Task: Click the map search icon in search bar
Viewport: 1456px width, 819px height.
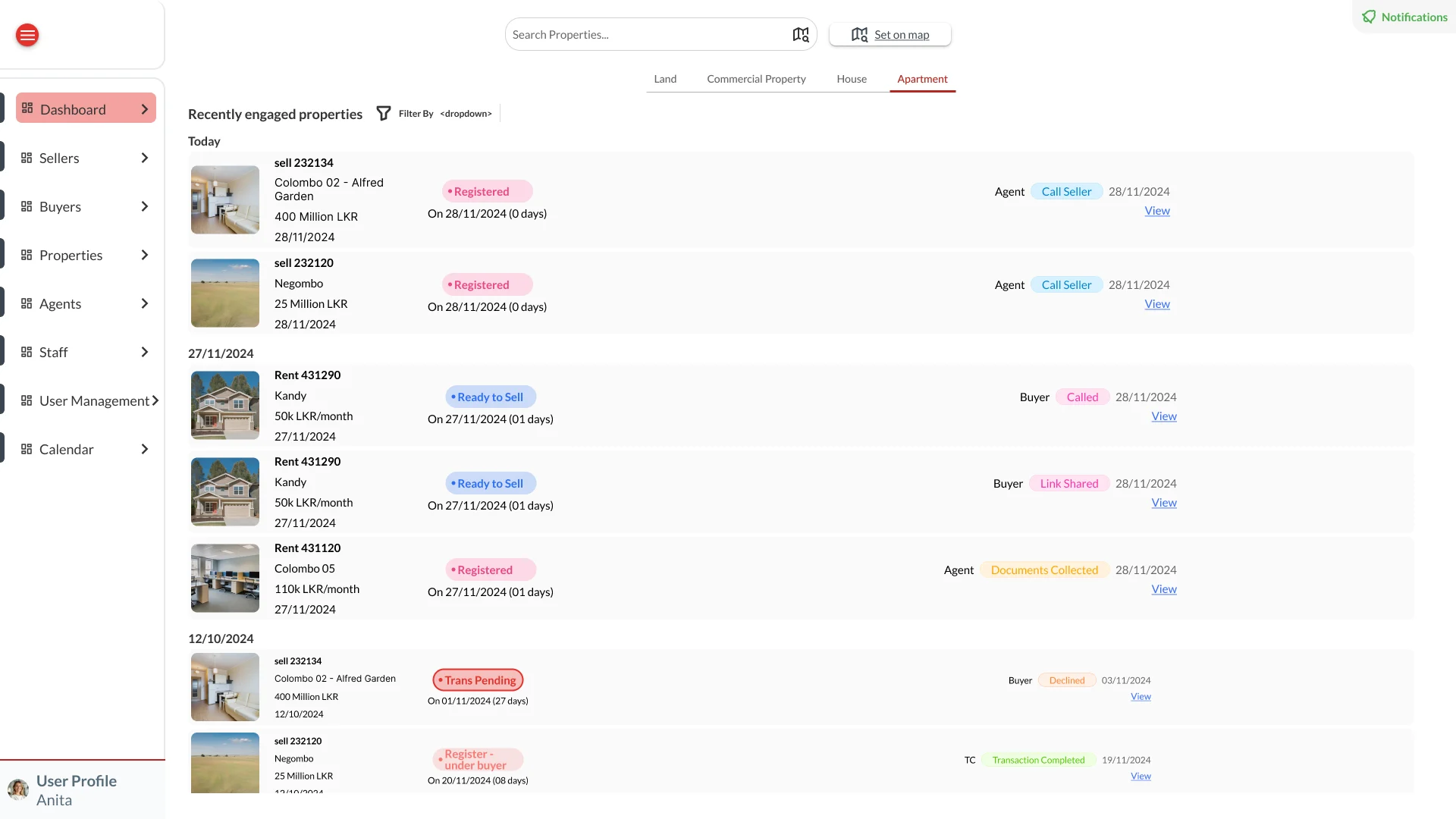Action: [x=801, y=35]
